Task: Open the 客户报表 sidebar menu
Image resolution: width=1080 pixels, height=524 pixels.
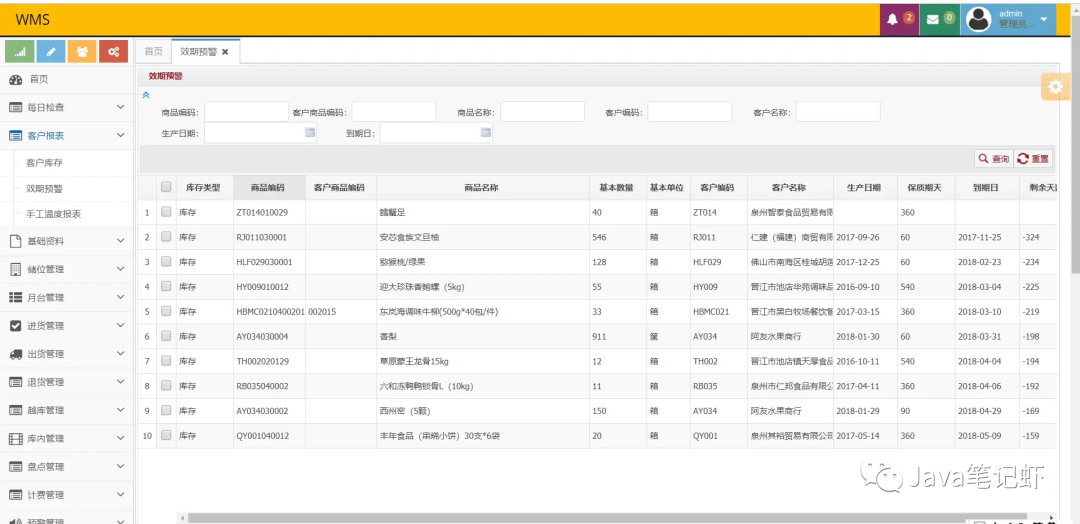Action: coord(66,136)
